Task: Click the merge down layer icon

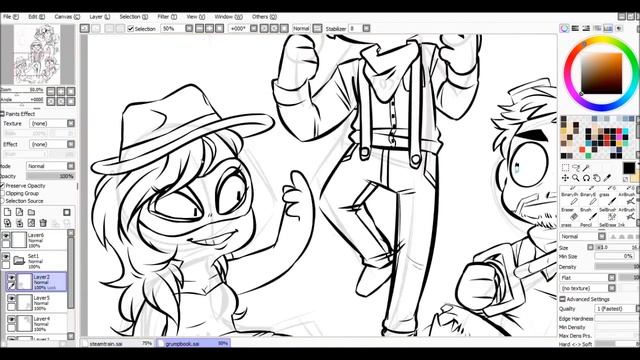Action: [20, 223]
